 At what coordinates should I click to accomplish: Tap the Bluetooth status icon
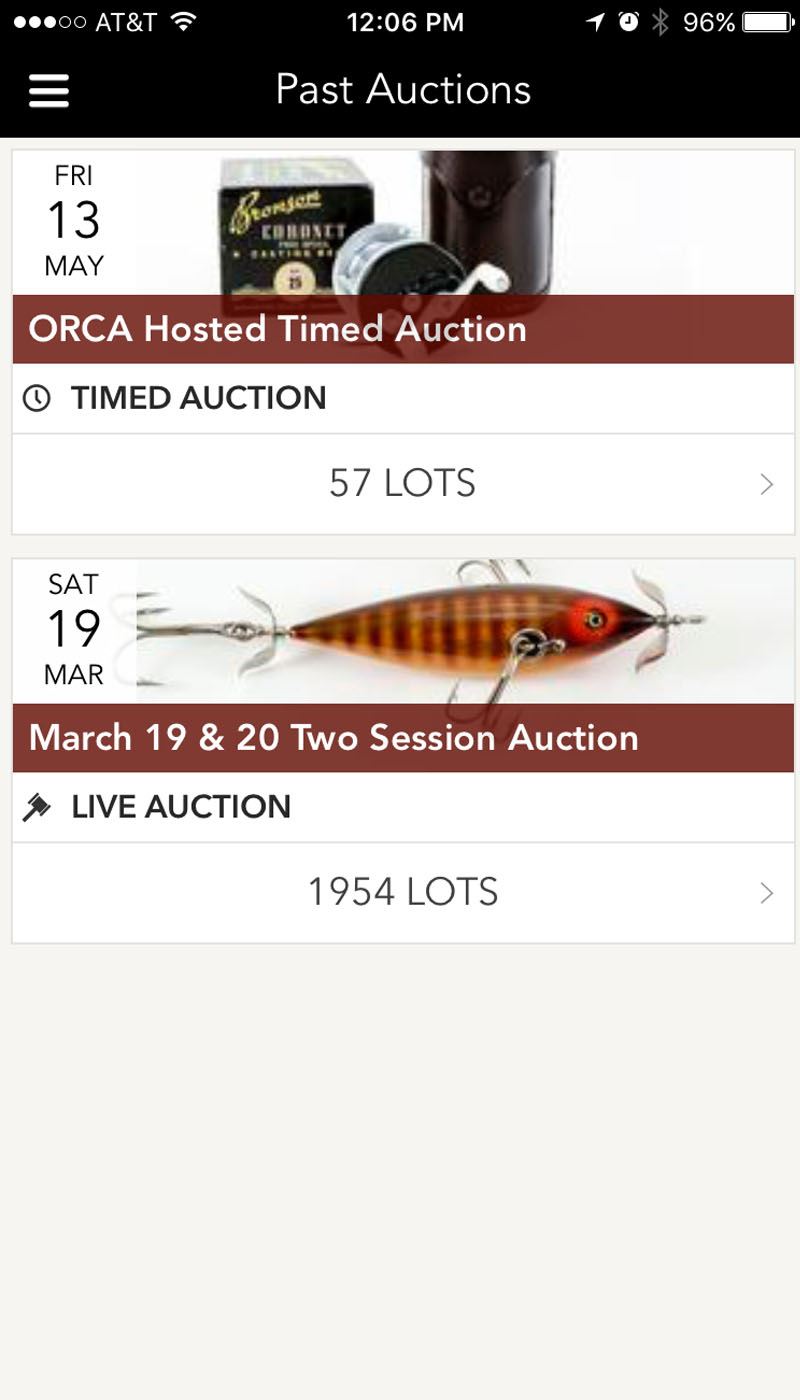point(660,22)
